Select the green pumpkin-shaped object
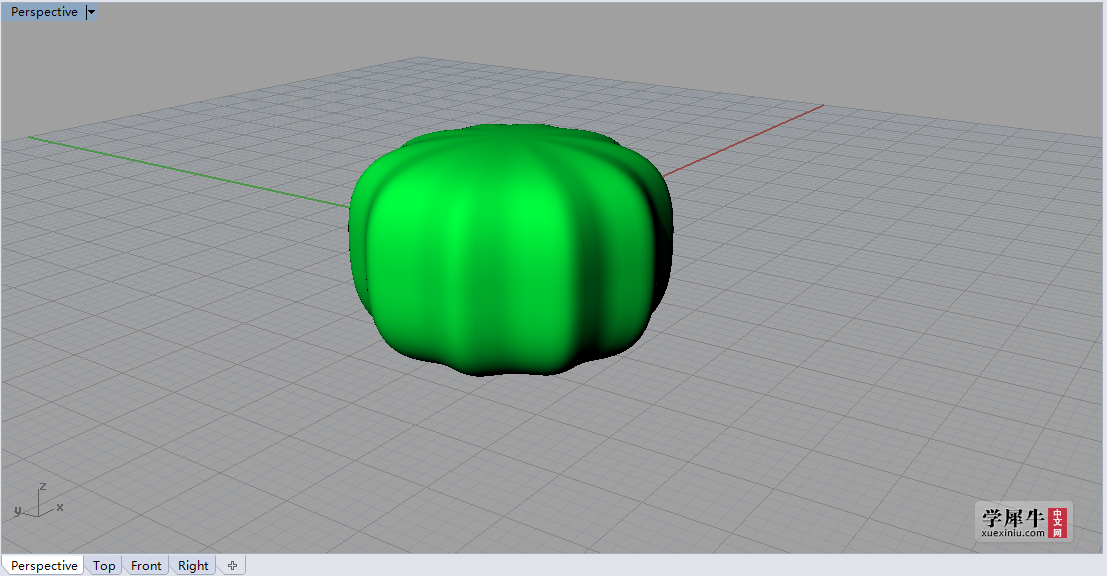The height and width of the screenshot is (576, 1107). pos(510,249)
